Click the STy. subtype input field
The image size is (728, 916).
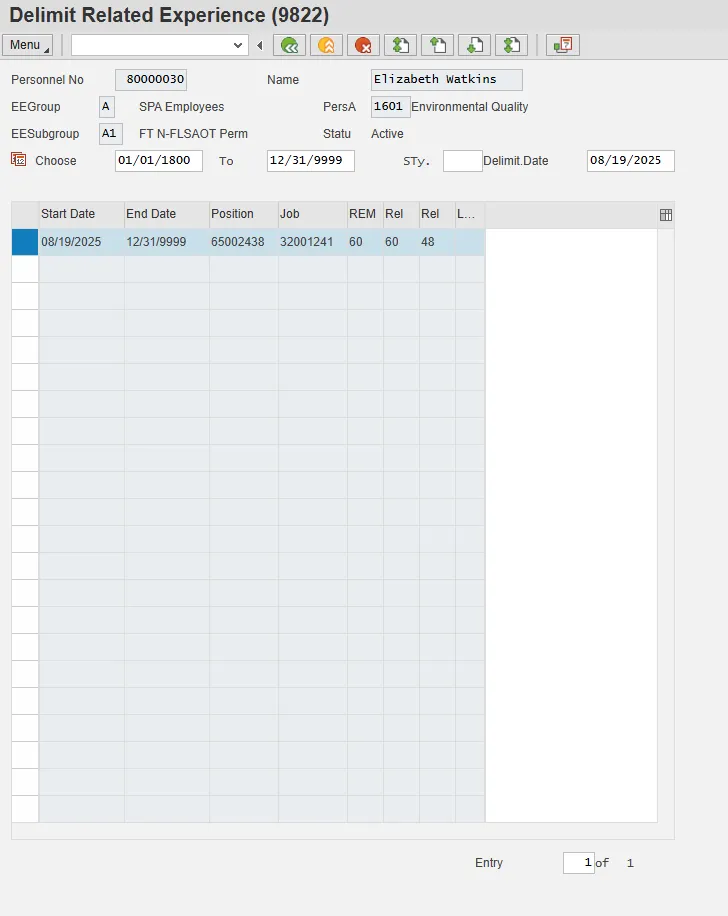[462, 161]
